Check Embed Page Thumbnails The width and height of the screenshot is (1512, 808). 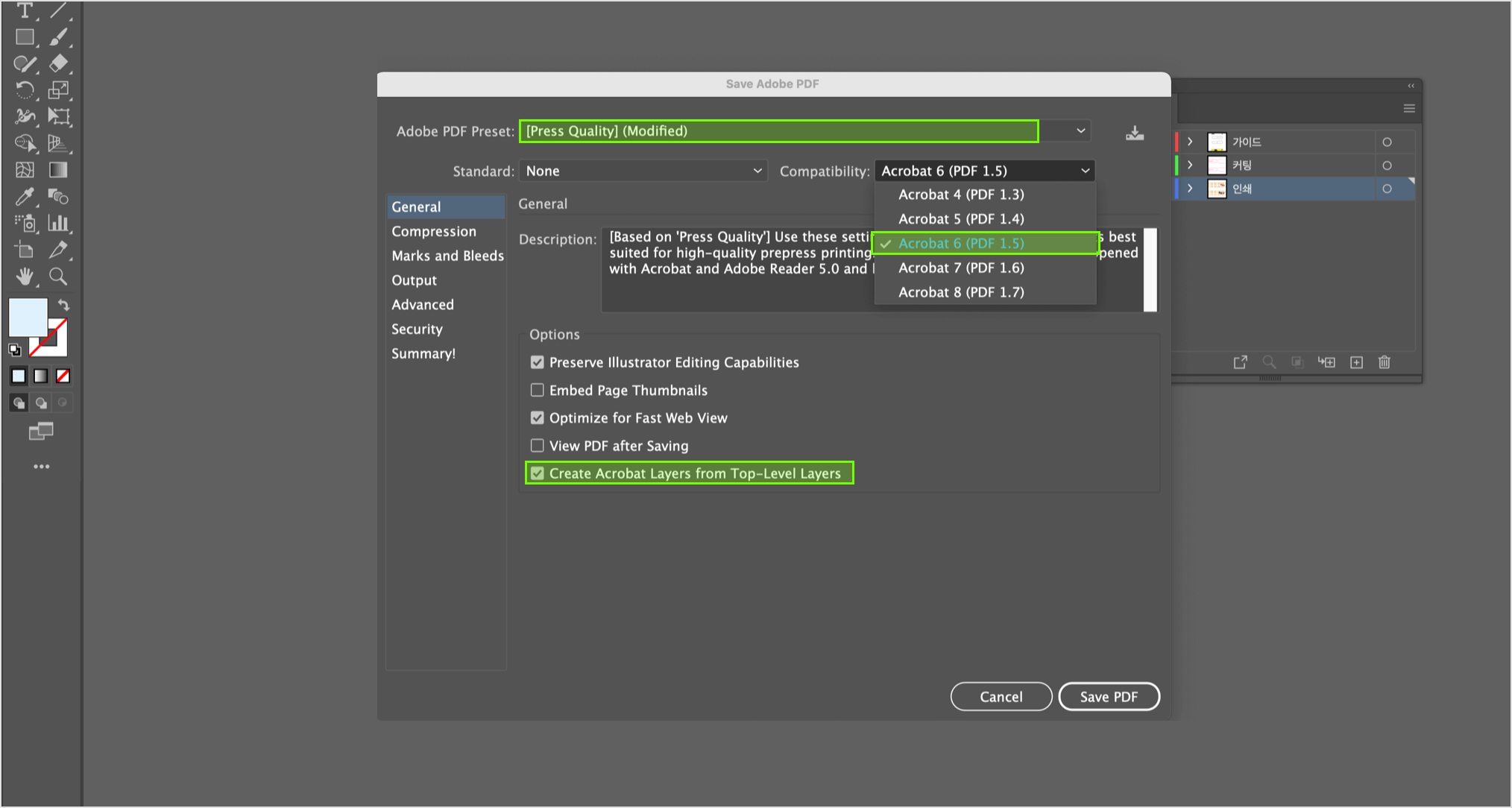[x=537, y=390]
